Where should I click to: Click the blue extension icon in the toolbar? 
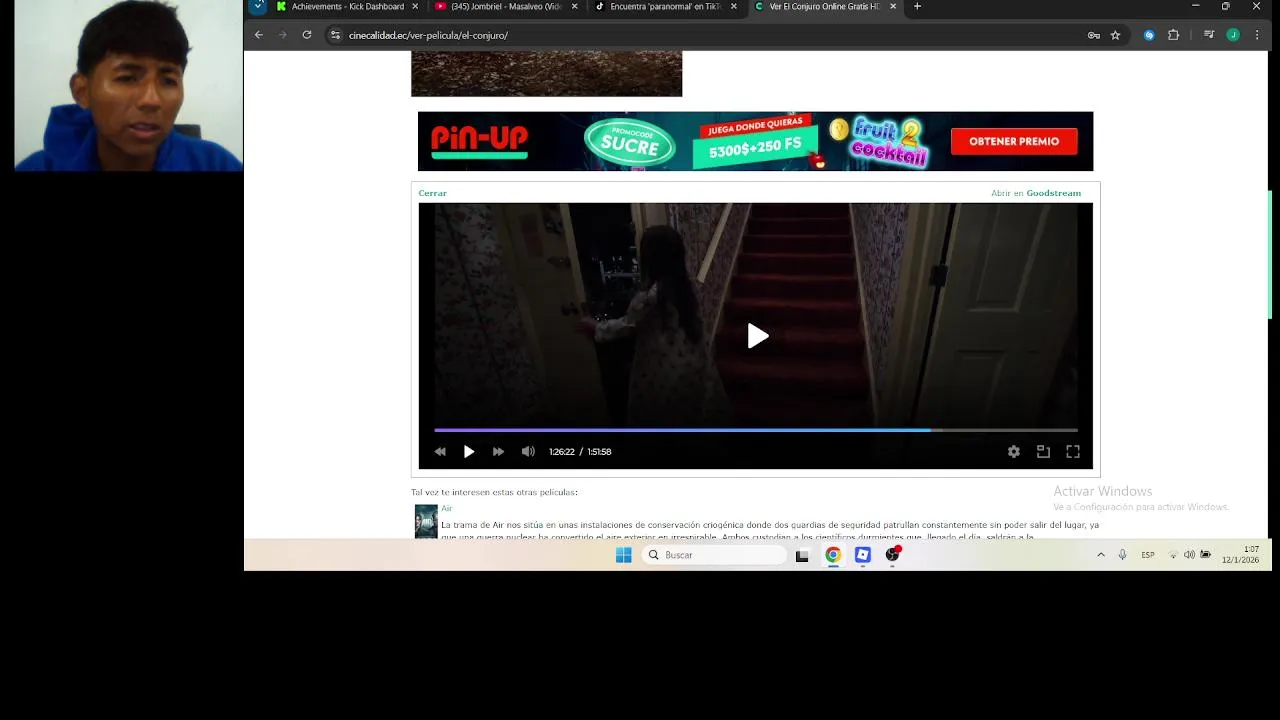pos(1149,35)
